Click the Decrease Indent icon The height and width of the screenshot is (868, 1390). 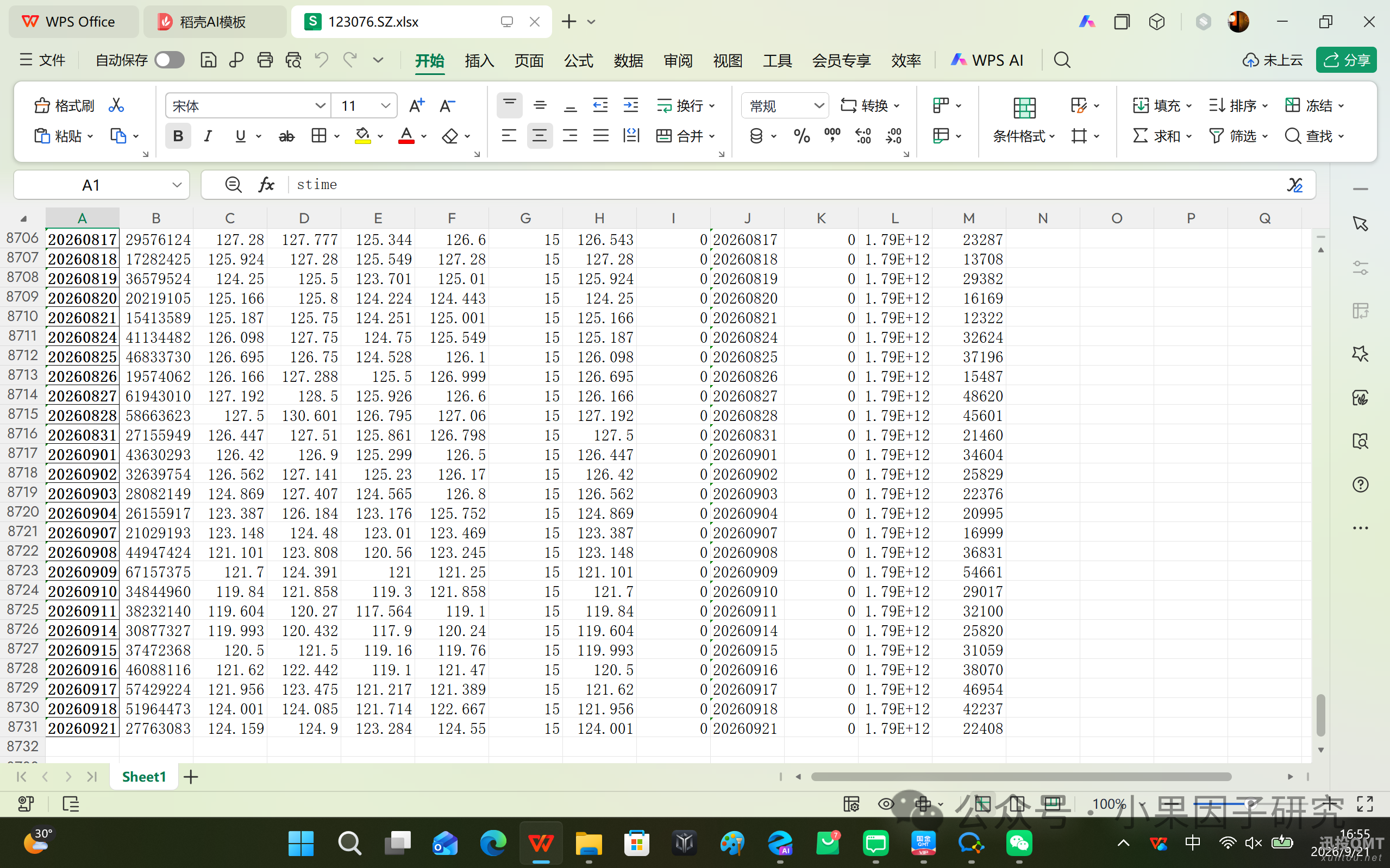point(600,105)
